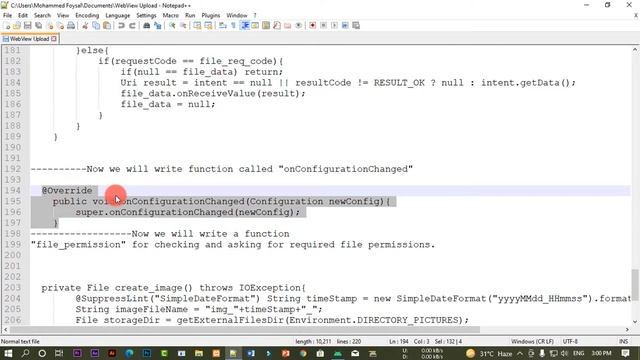Click the Normal text file status label
This screenshot has height=360, width=640.
[20, 342]
